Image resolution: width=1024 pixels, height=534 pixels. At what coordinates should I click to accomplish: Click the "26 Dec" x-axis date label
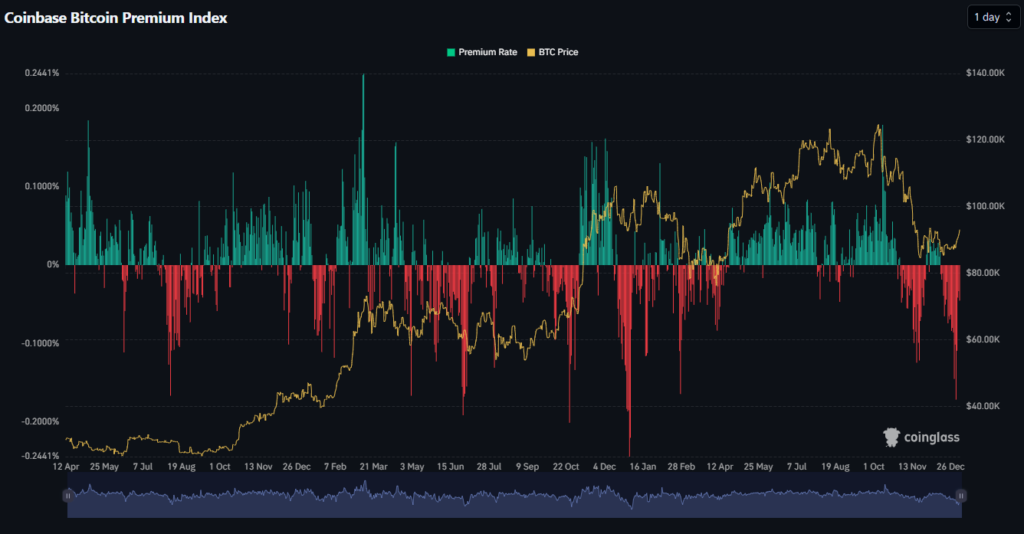(951, 467)
